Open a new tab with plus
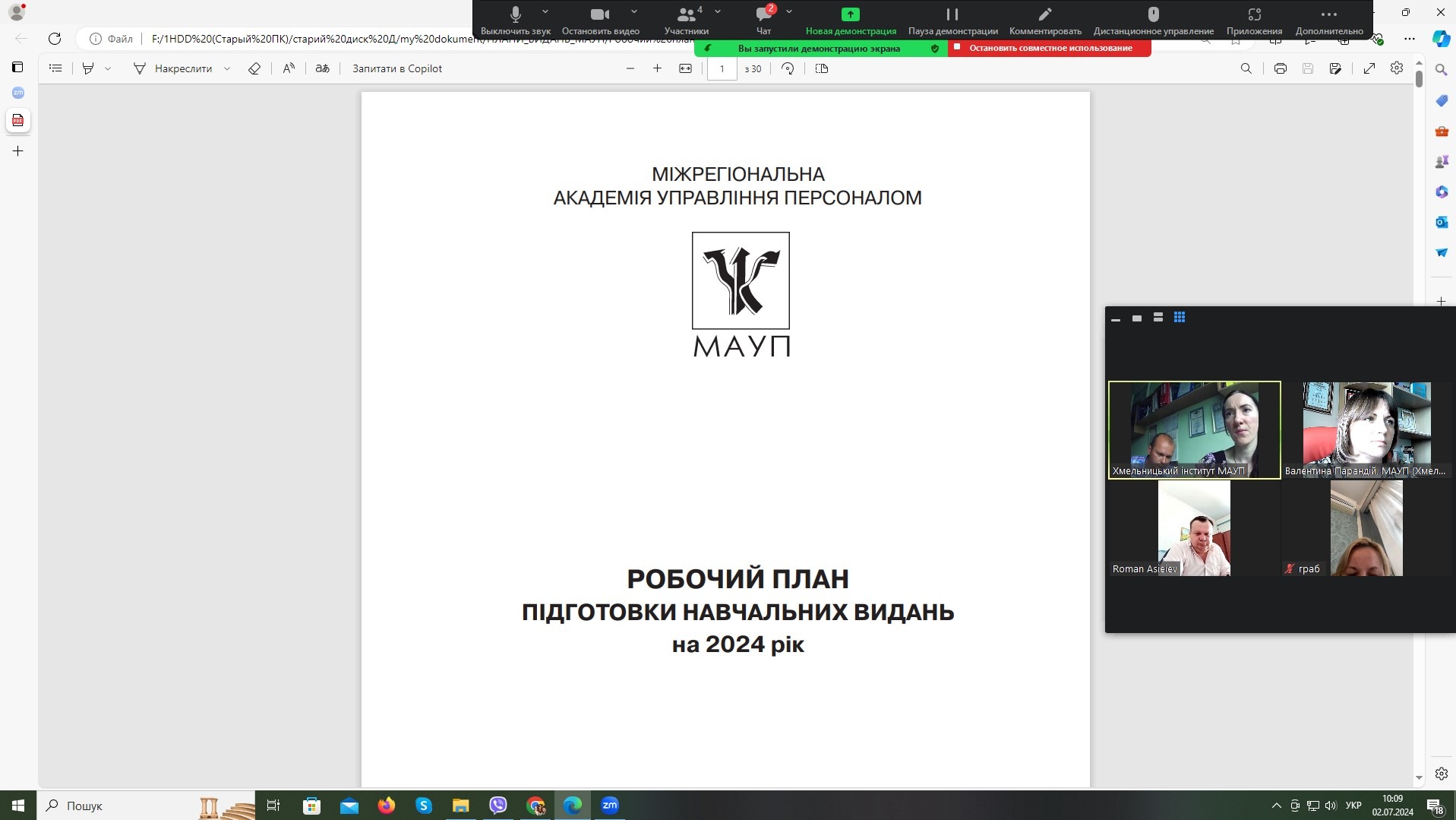This screenshot has height=820, width=1456. [18, 151]
